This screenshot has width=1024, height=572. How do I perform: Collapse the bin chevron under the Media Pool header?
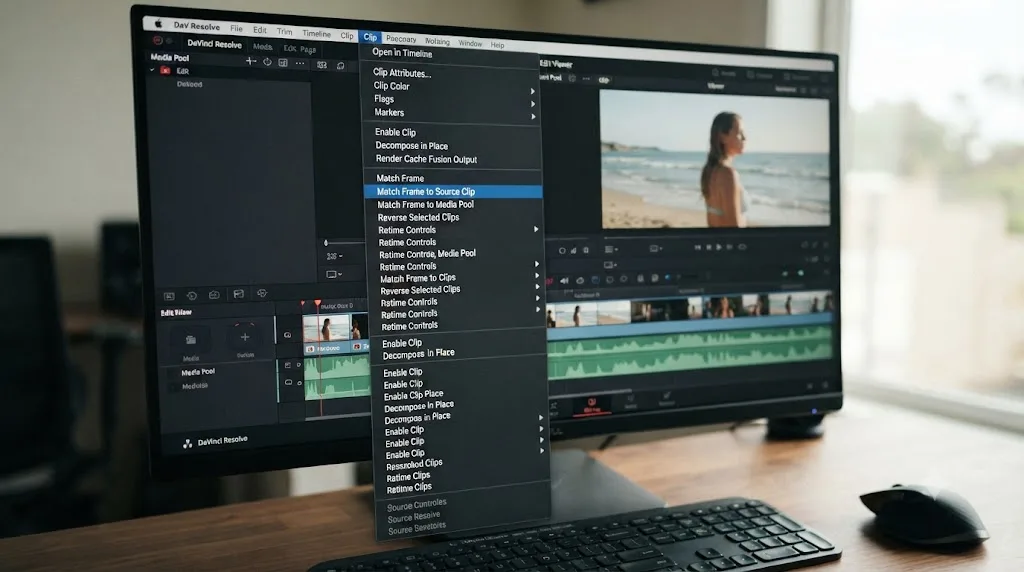(152, 70)
